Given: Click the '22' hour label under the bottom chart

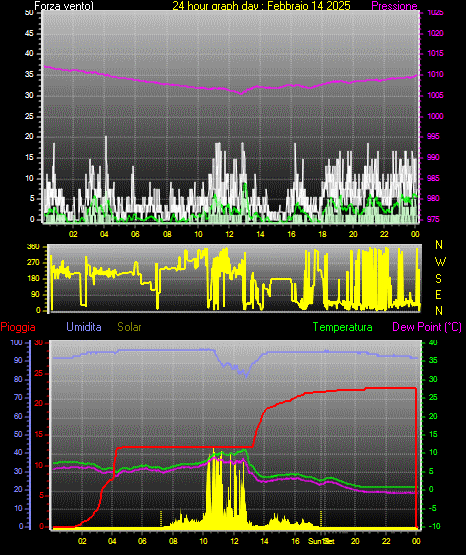Looking at the screenshot, I should coord(386,541).
